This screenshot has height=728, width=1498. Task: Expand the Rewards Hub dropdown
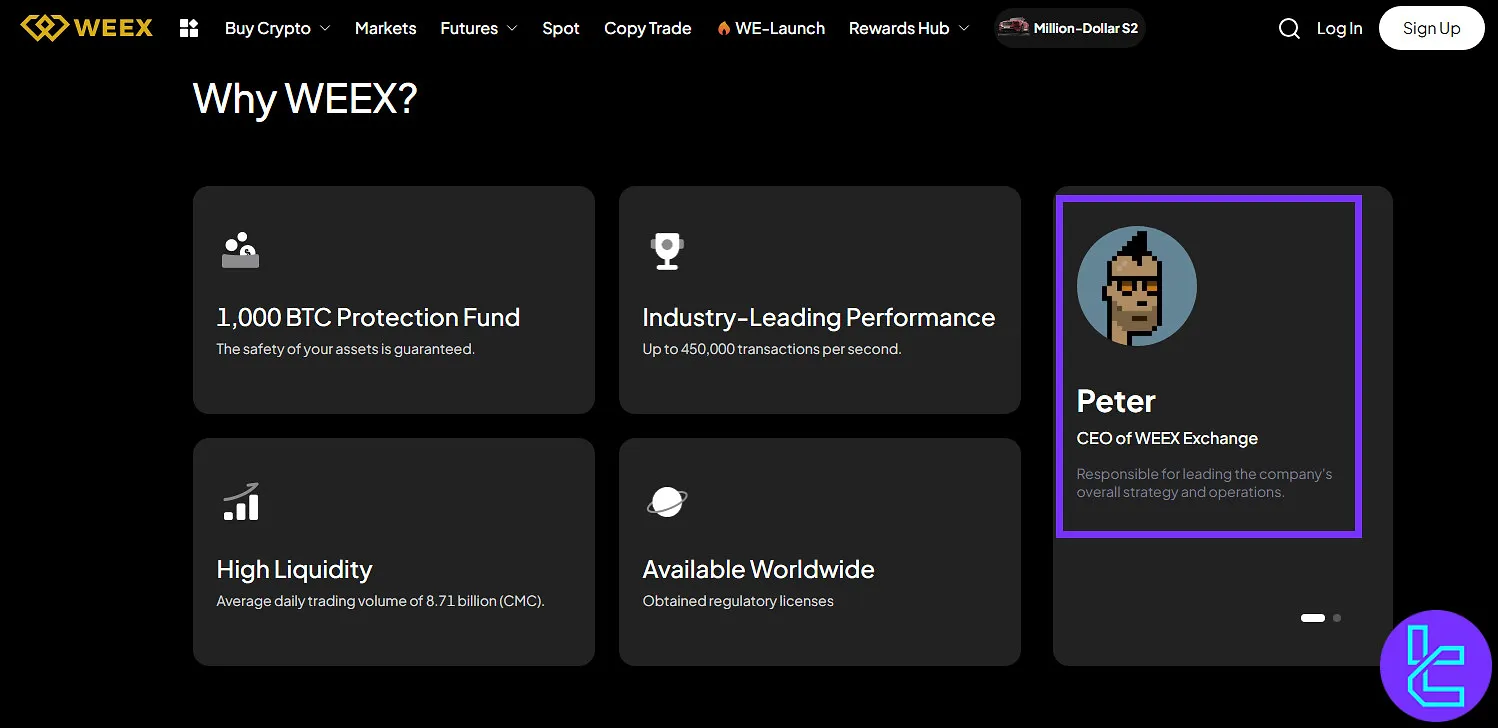[x=909, y=28]
